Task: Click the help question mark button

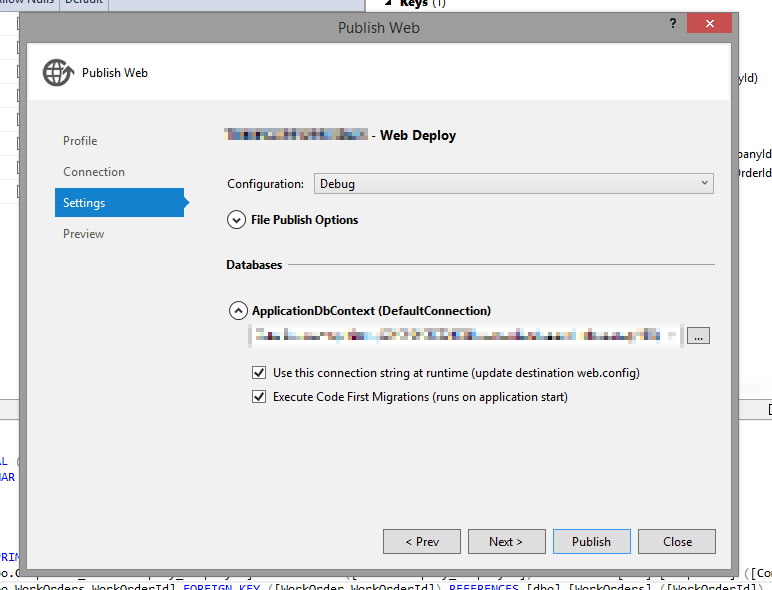Action: [672, 25]
